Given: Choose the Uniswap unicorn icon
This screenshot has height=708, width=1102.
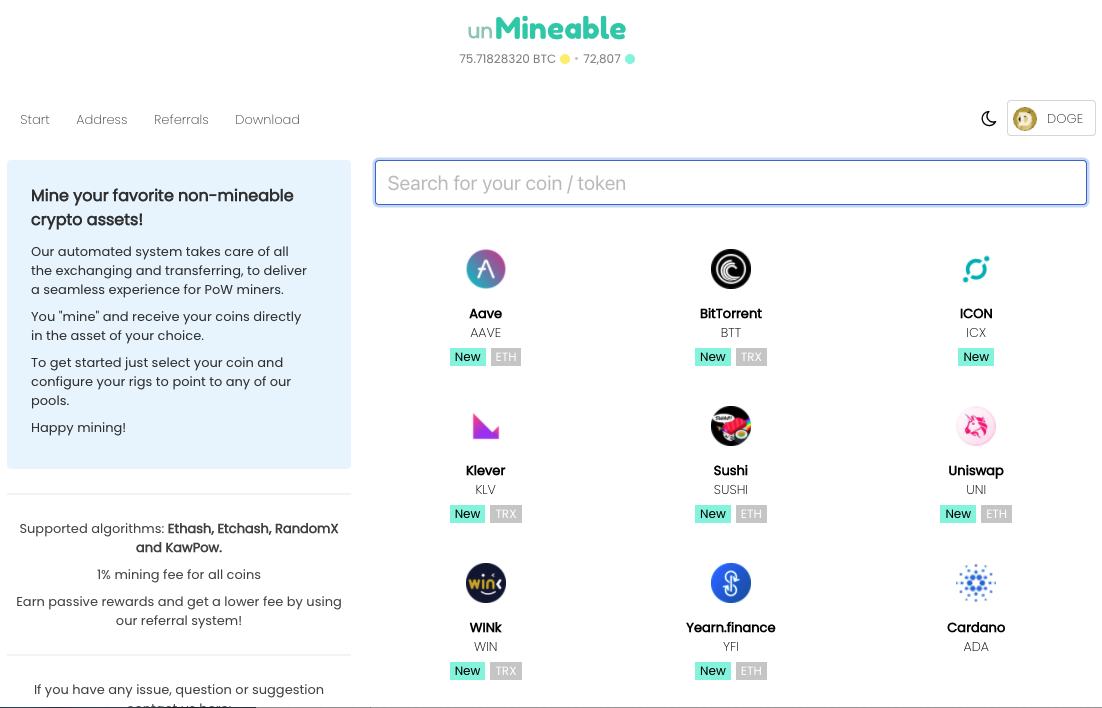Looking at the screenshot, I should pos(975,426).
